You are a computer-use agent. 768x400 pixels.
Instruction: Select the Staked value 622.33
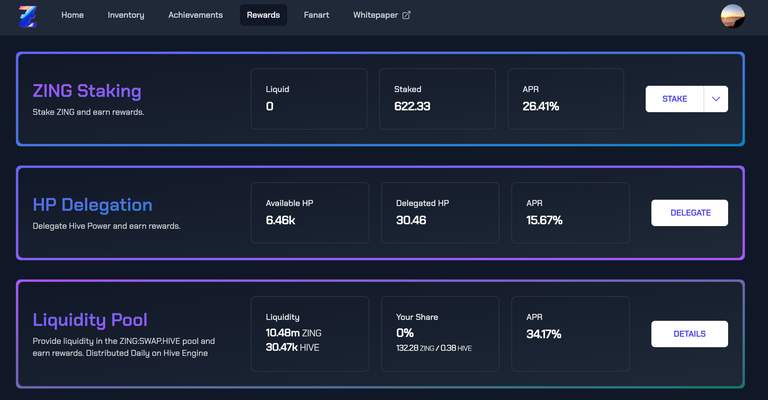(x=412, y=106)
